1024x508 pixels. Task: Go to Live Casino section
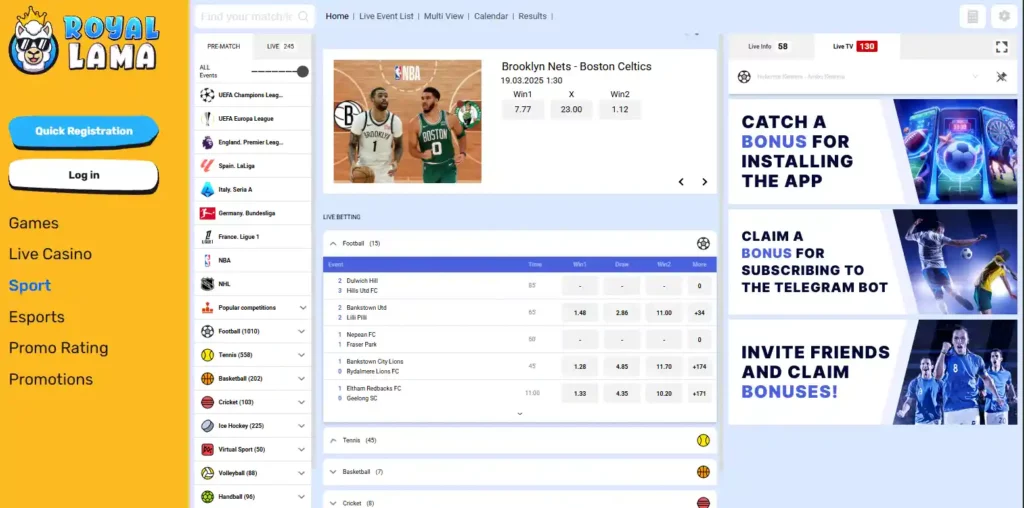tap(50, 254)
